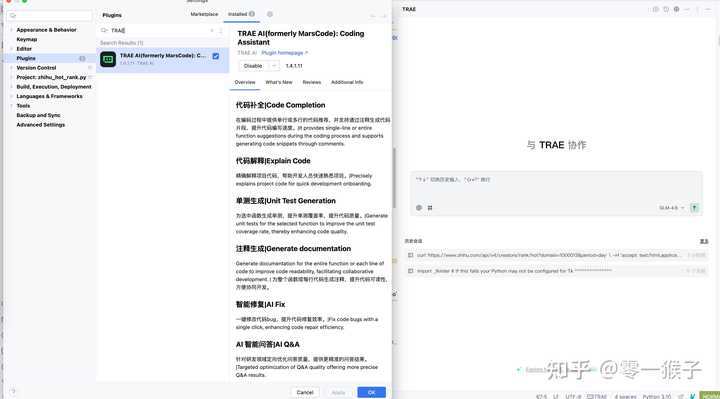
Task: Expand Languages & Frameworks node
Action: pos(11,96)
